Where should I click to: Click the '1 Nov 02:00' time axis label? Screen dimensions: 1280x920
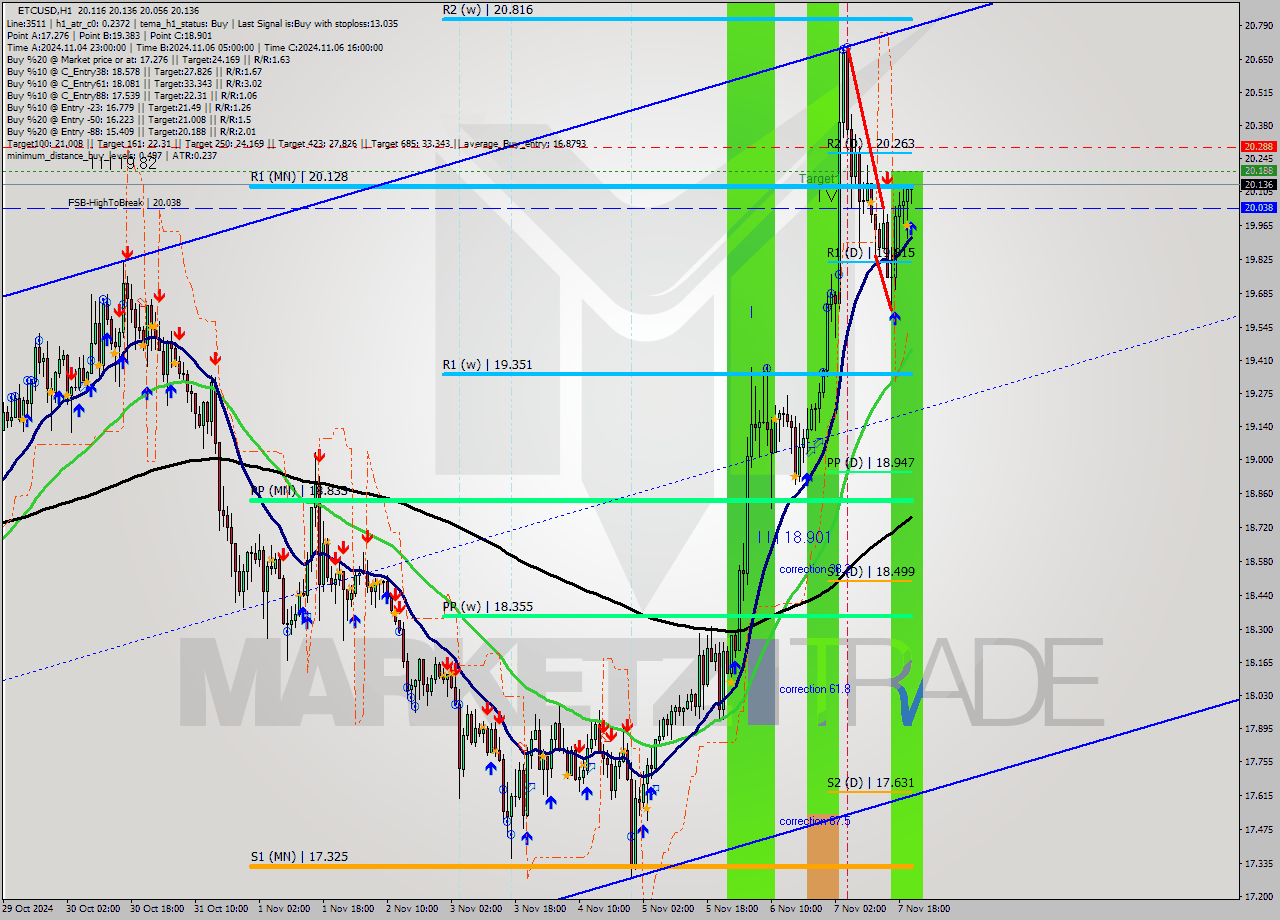click(283, 909)
